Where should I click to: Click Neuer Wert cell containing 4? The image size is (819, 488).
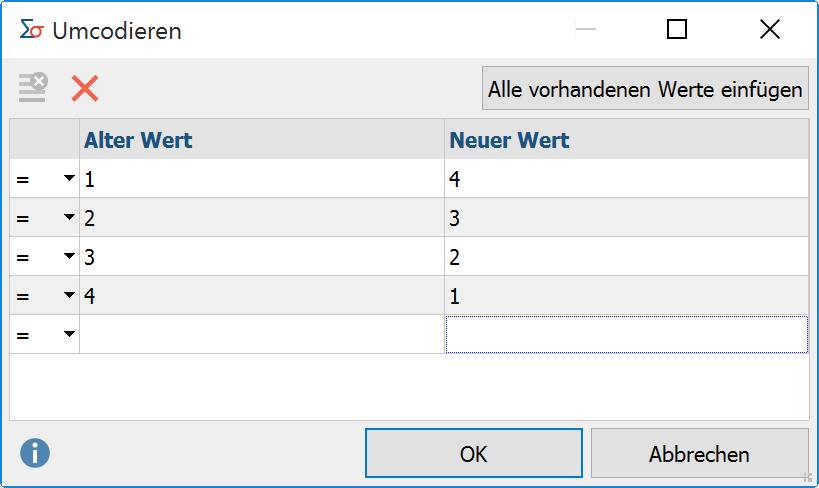click(x=626, y=179)
